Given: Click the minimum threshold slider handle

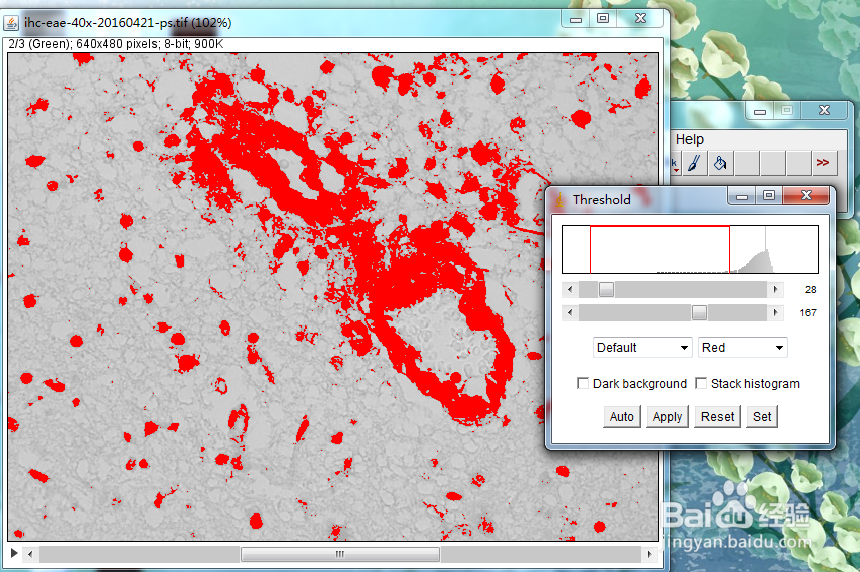Looking at the screenshot, I should 606,289.
